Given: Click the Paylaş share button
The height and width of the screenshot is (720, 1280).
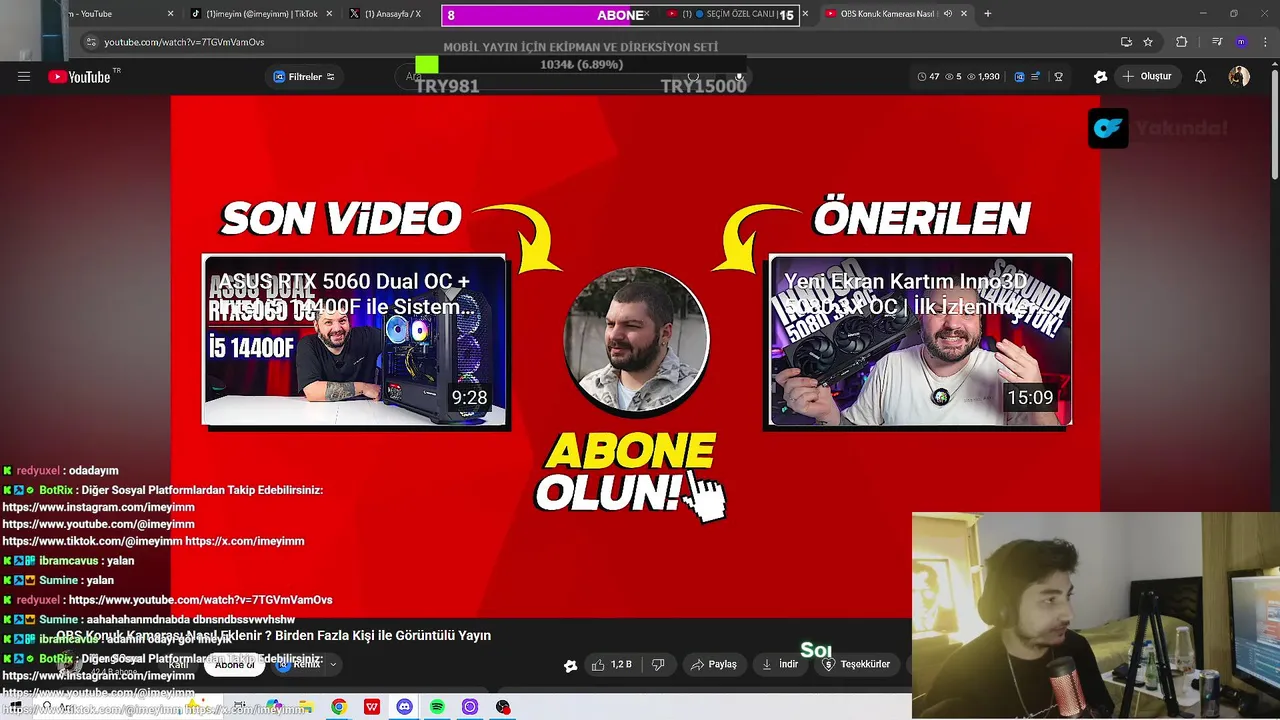Looking at the screenshot, I should tap(714, 664).
